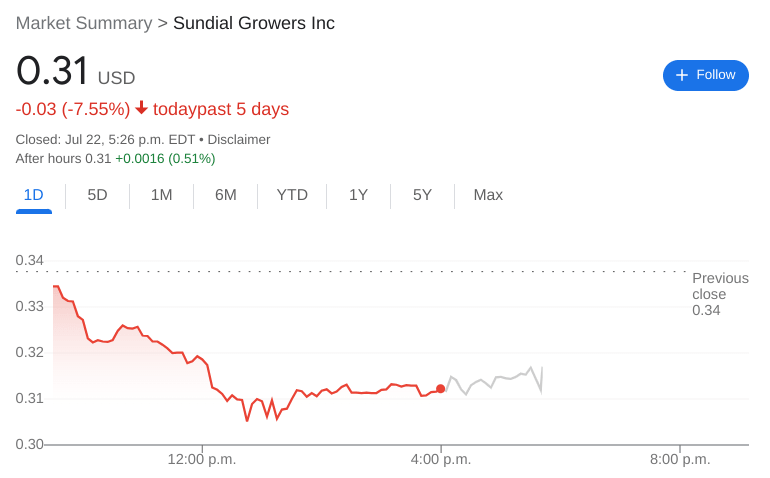Show the 6M chart range
The width and height of the screenshot is (770, 478).
pos(225,195)
